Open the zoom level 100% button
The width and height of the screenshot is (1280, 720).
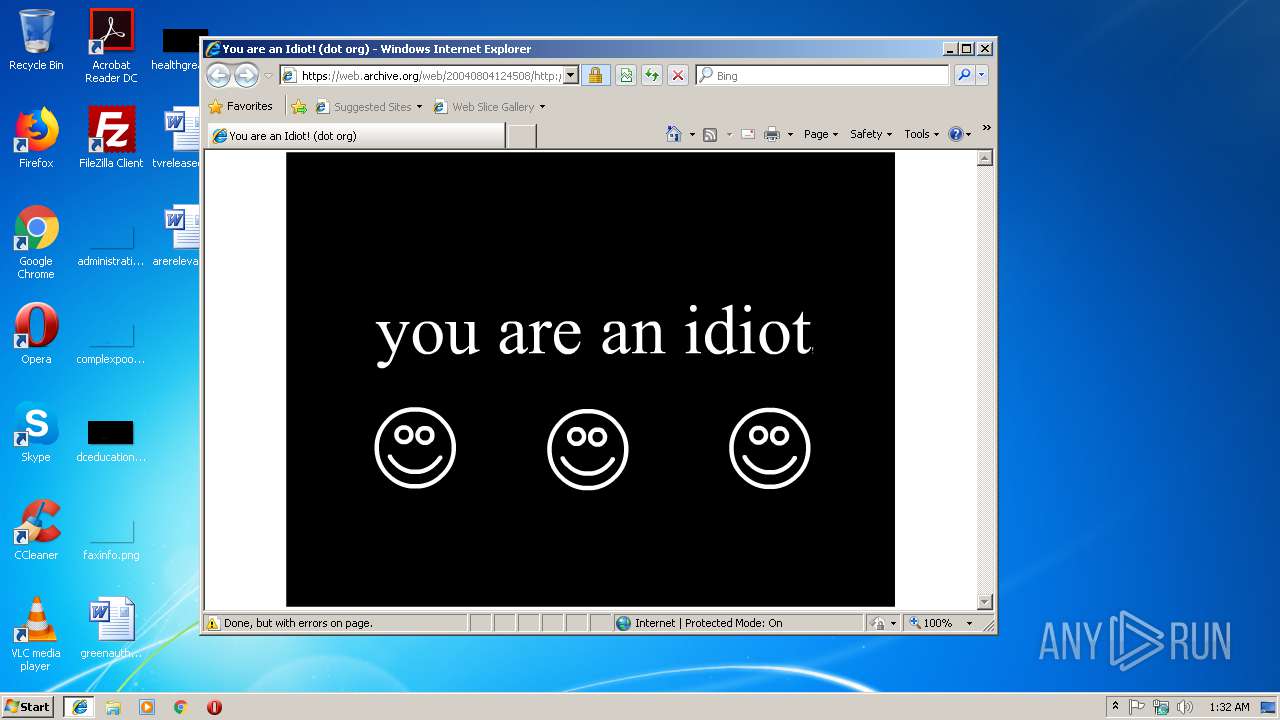931,623
